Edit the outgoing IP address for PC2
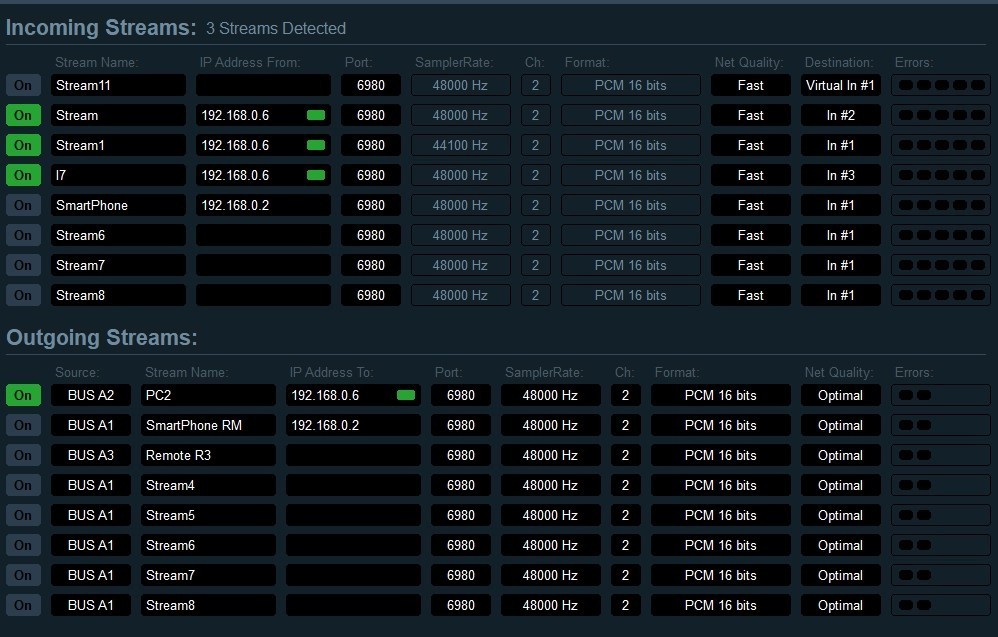The height and width of the screenshot is (637, 998). tap(340, 395)
